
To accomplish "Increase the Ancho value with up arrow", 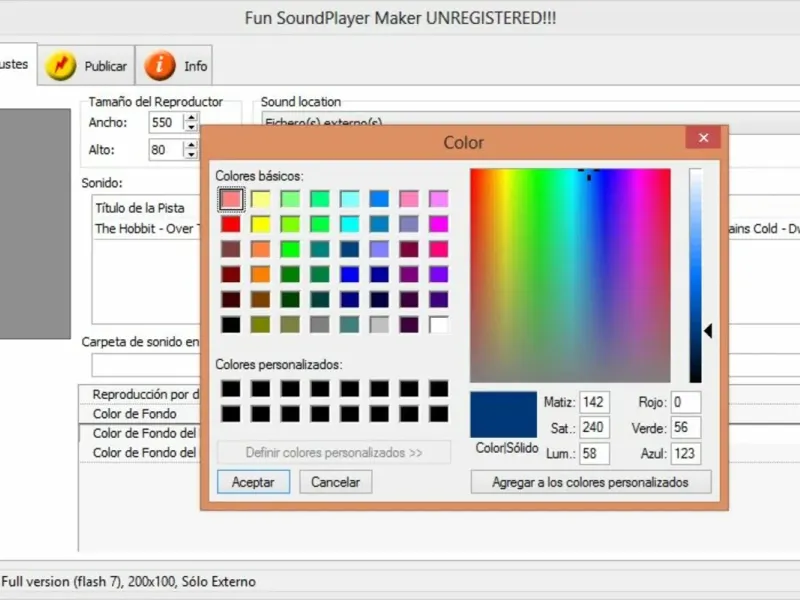I will [x=191, y=118].
